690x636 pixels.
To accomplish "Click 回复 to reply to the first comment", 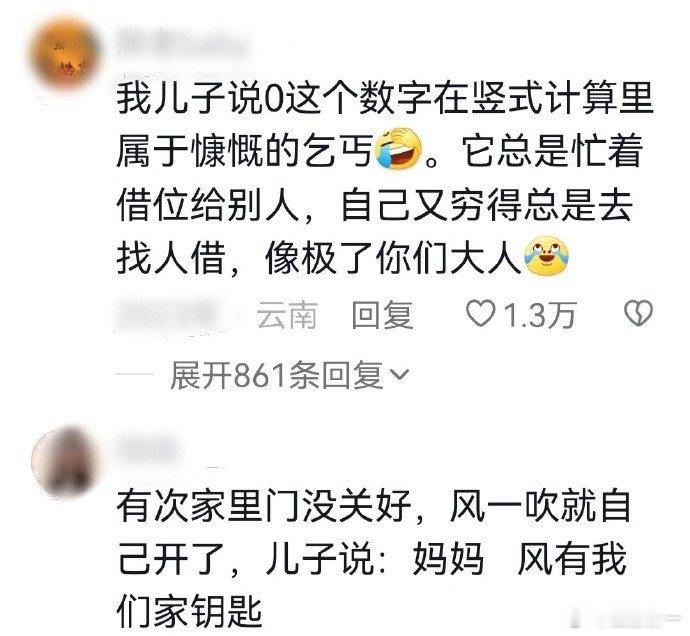I will point(383,314).
